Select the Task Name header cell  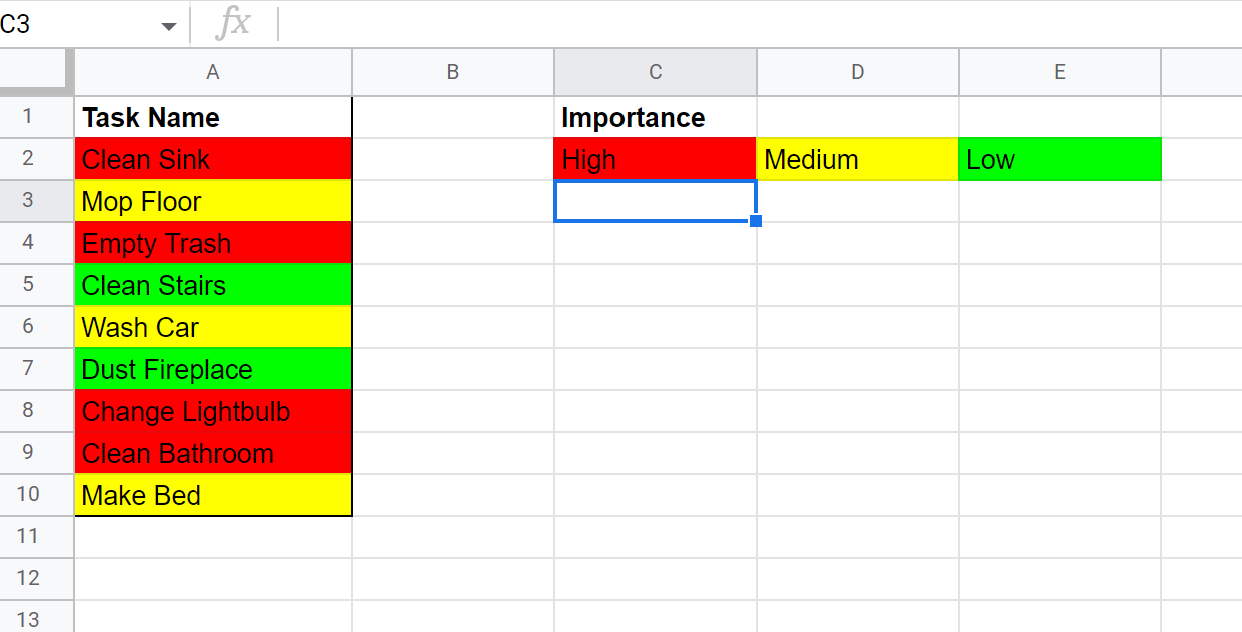coord(213,118)
